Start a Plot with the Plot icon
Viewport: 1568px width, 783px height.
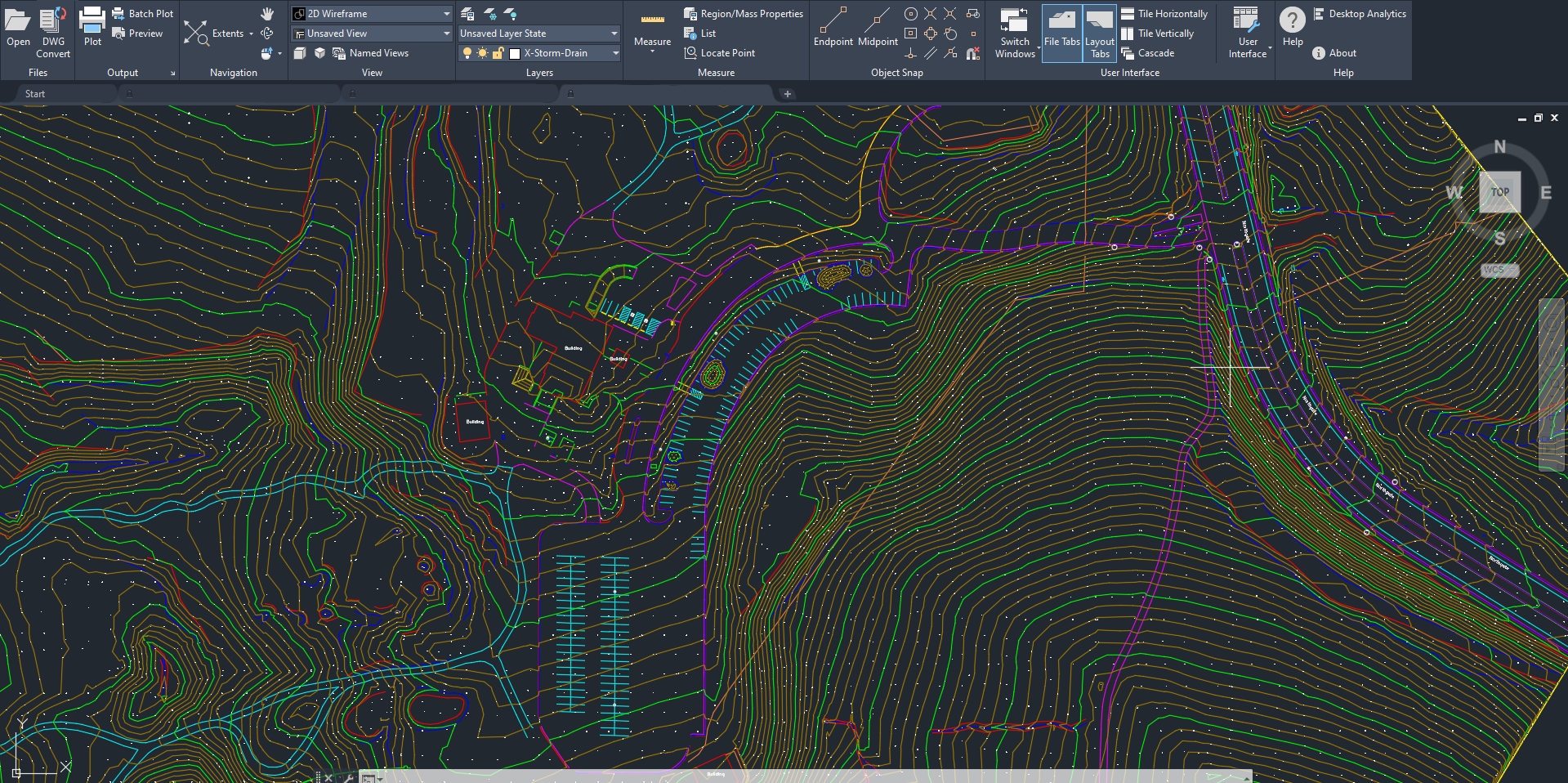pyautogui.click(x=92, y=25)
